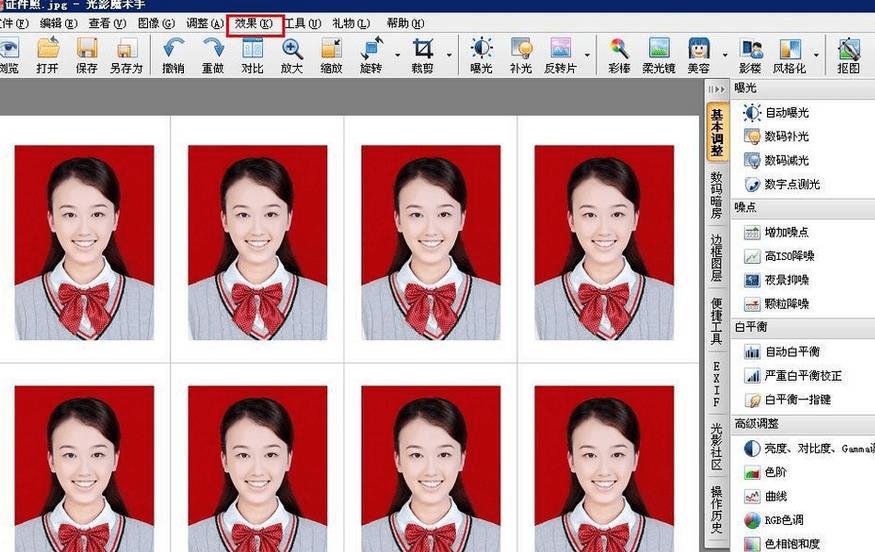Click 自动白平衡 in the panel
The width and height of the screenshot is (875, 552).
782,352
